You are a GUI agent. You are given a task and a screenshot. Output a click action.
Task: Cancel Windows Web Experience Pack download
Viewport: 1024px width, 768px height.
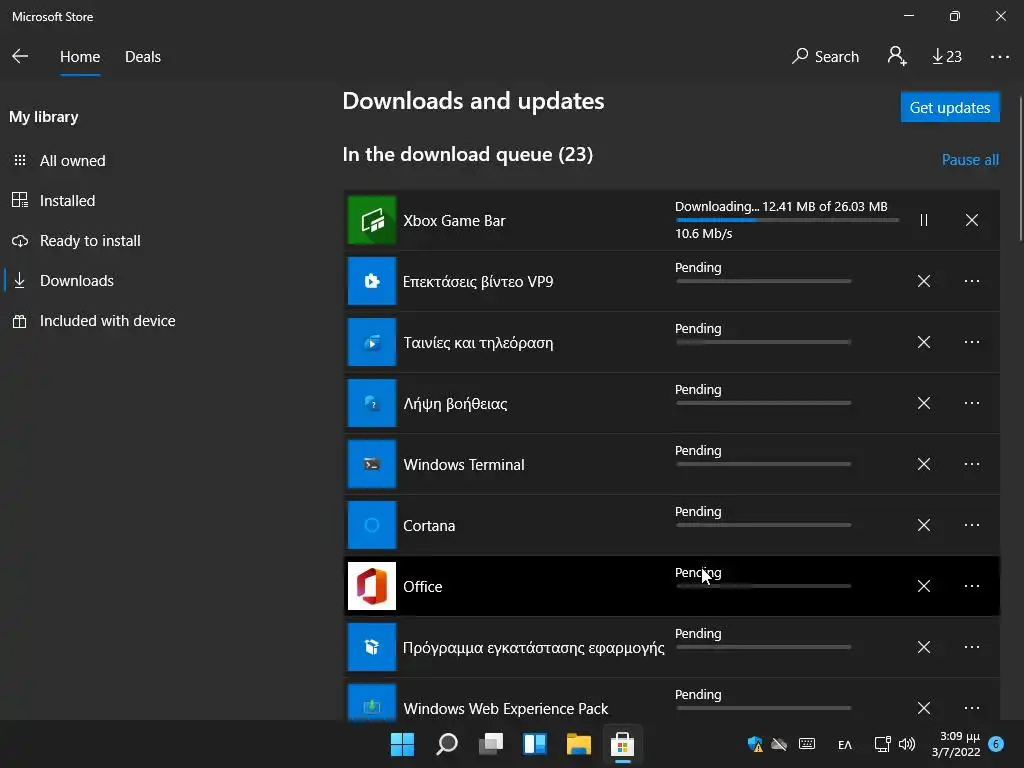tap(923, 708)
